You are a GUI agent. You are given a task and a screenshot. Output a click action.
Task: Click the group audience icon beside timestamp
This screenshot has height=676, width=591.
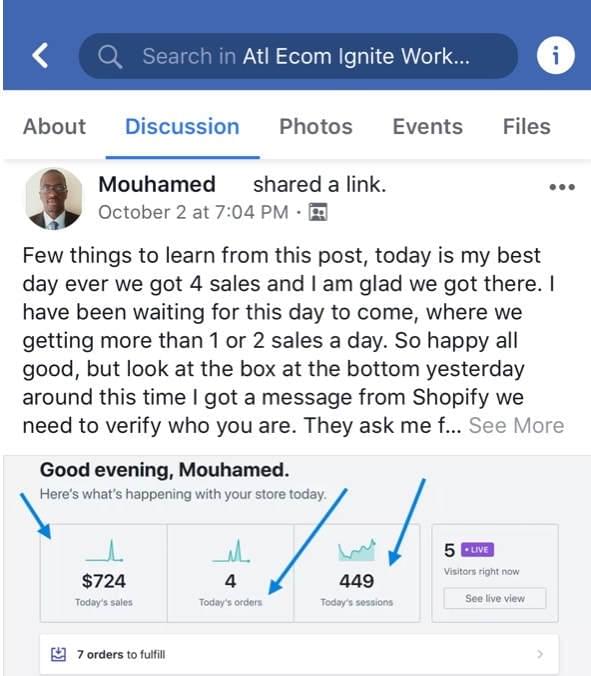[318, 212]
